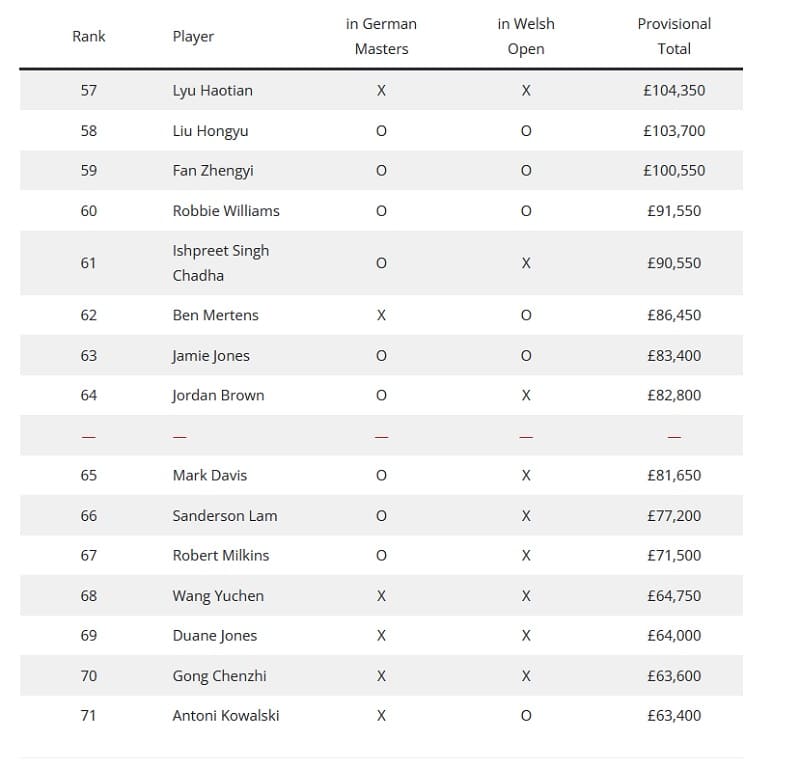Click Gong Chenzhi's name

(x=219, y=675)
